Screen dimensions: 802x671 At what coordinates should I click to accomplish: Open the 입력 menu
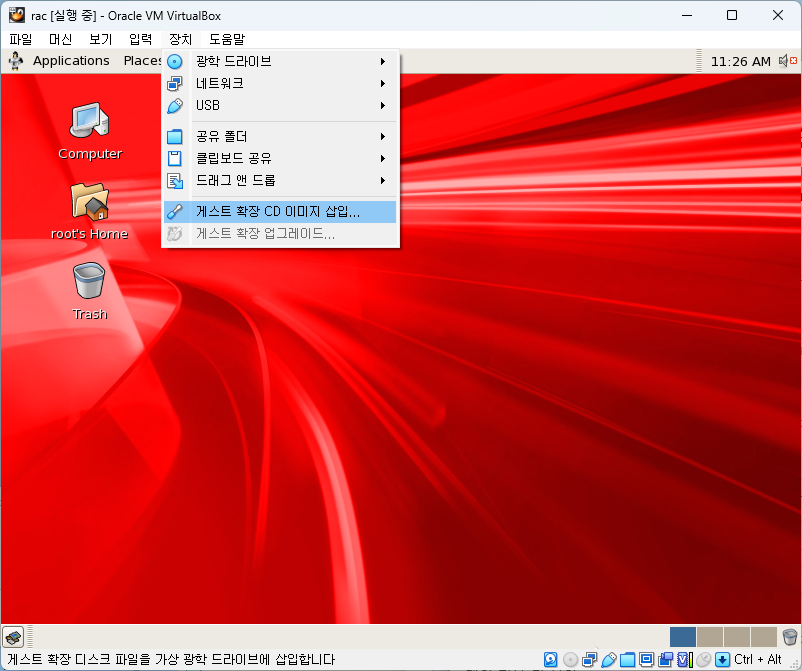tap(140, 39)
